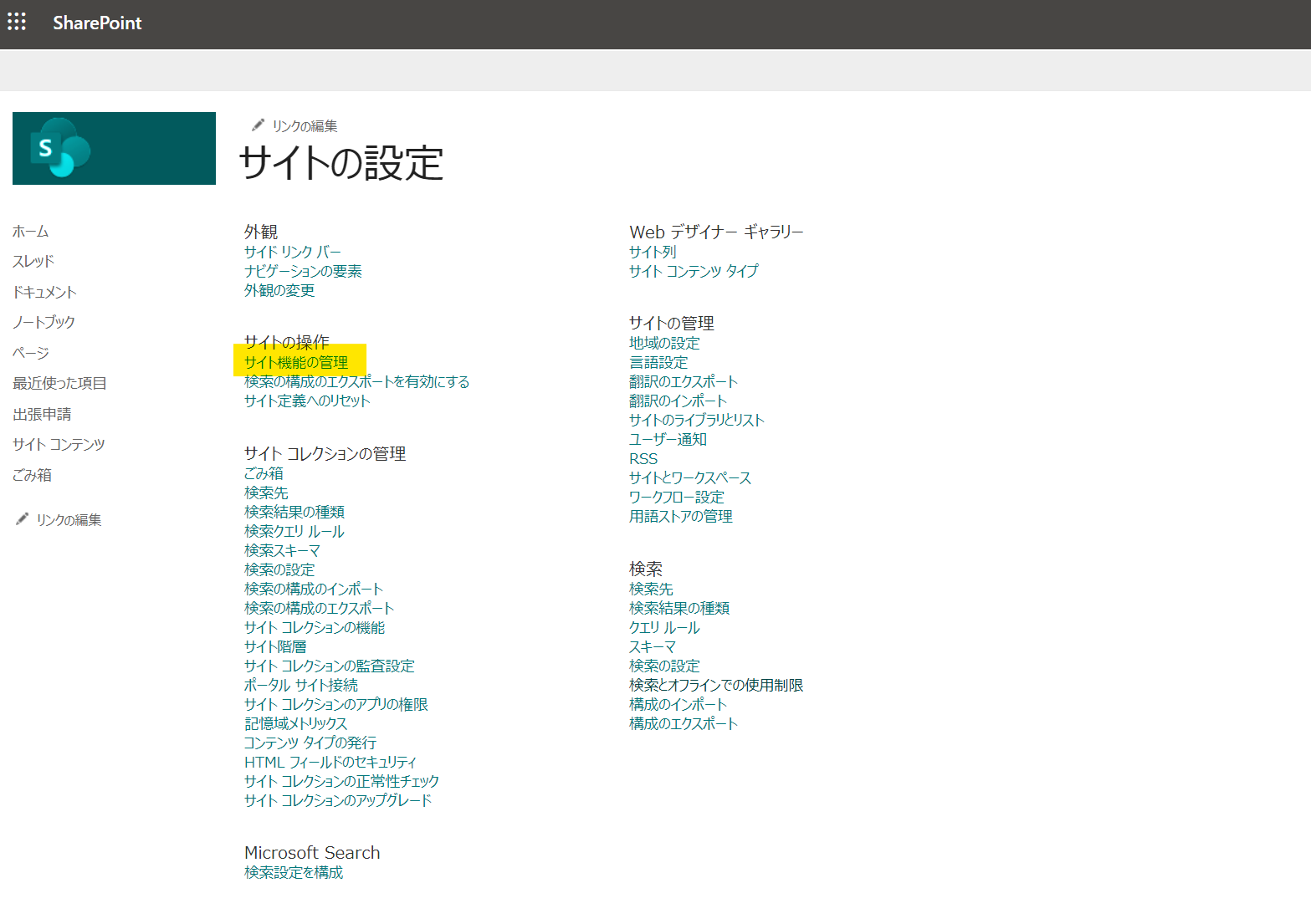Screen dimensions: 1311x924
Task: Open ノートブック in the left navigation
Action: point(44,323)
